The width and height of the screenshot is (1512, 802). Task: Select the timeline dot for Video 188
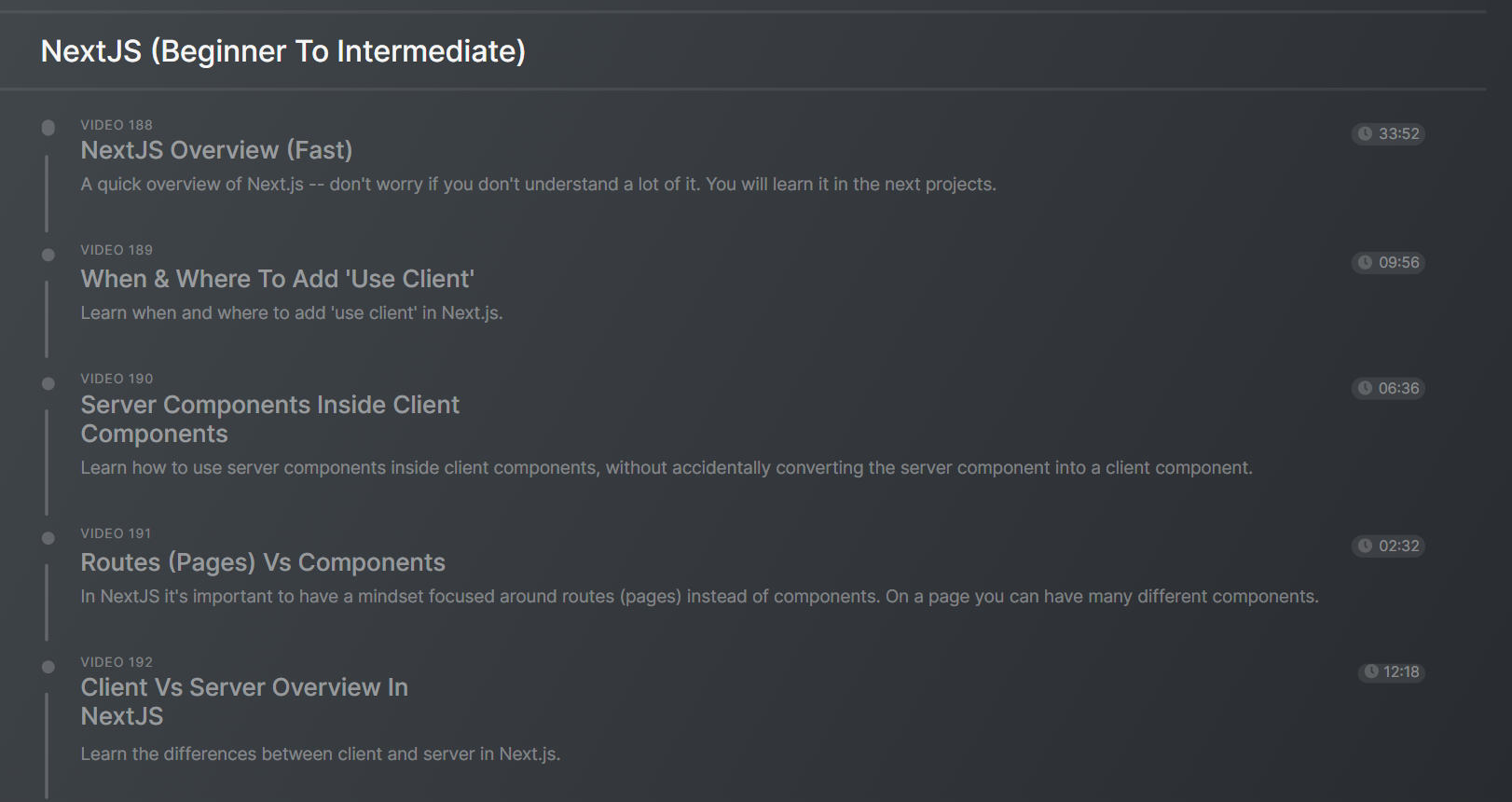[48, 128]
